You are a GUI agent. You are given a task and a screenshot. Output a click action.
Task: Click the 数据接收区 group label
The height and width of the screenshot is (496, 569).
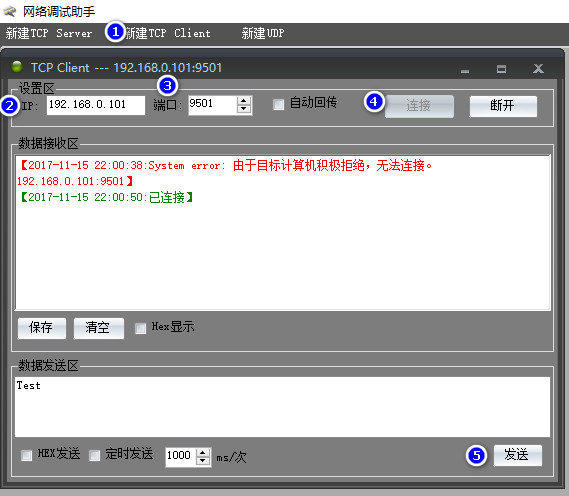tap(48, 143)
